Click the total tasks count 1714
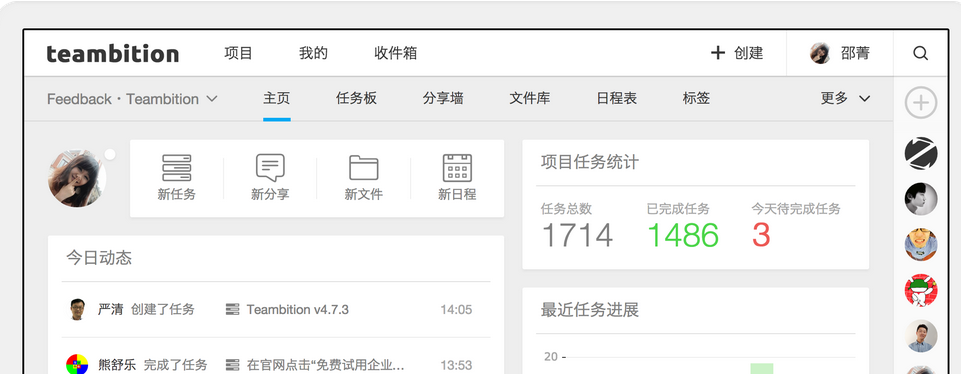Screen dimensions: 961x374 (x=577, y=235)
